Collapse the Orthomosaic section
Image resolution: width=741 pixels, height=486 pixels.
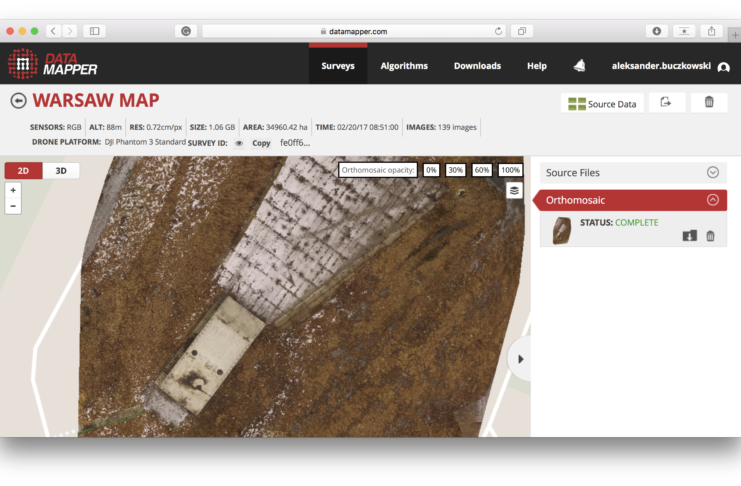tap(712, 200)
